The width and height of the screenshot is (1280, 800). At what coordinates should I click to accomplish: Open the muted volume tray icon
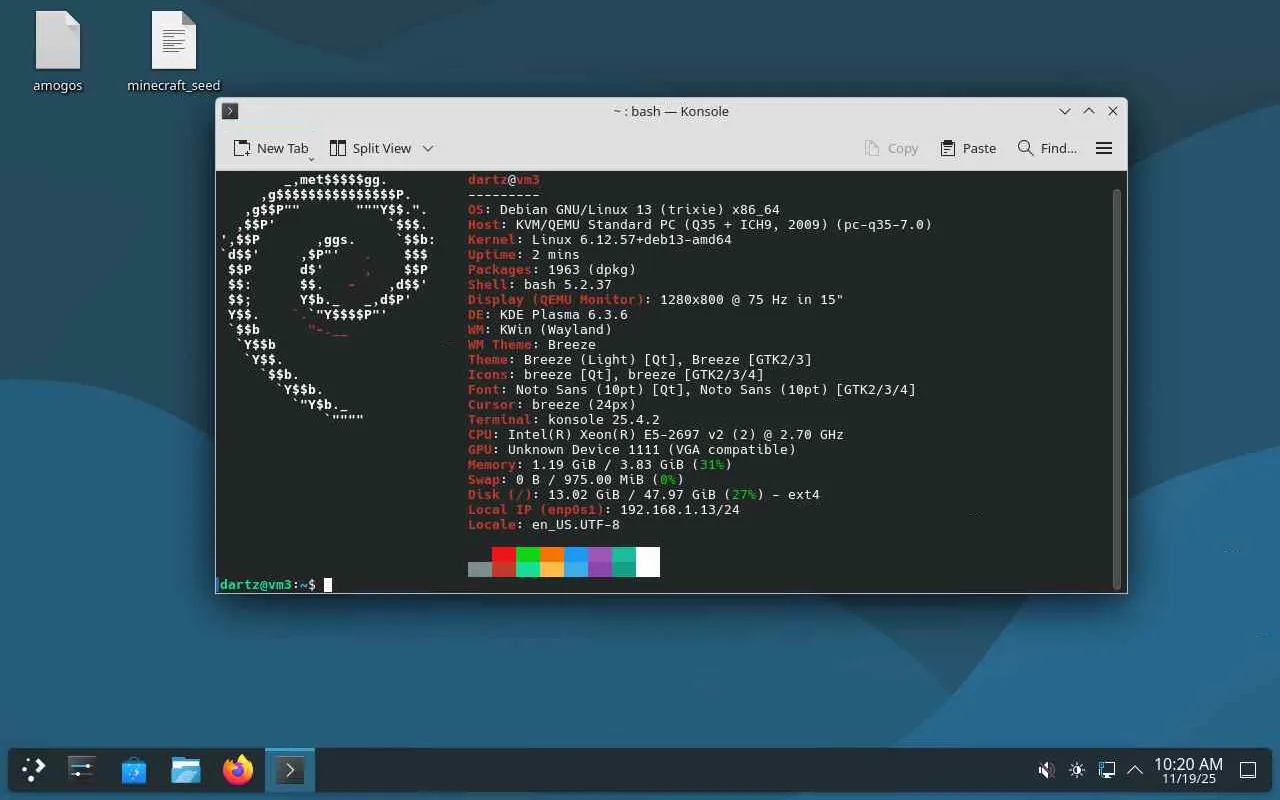(1046, 770)
